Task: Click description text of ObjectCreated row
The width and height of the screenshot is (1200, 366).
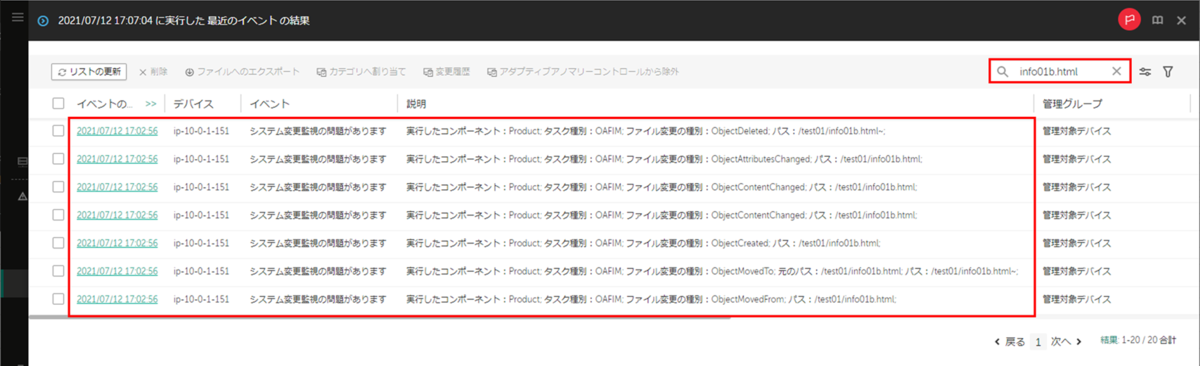Action: [x=643, y=243]
